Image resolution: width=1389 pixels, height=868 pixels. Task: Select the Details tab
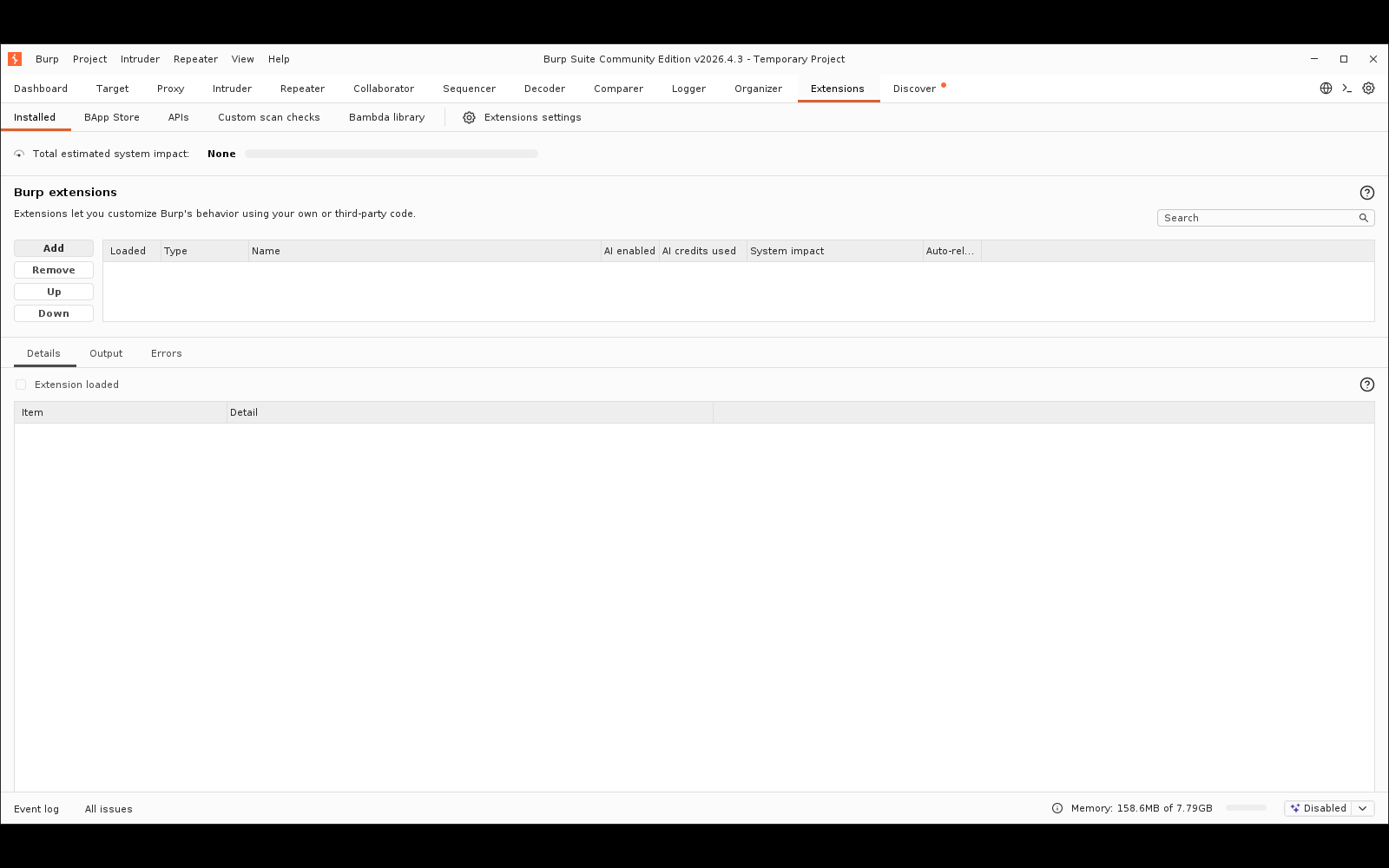click(43, 353)
